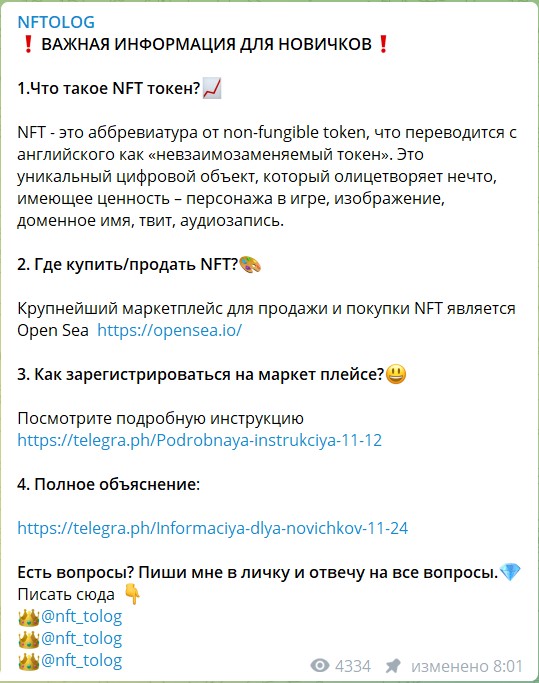Image resolution: width=539 pixels, height=683 pixels.
Task: Click the 4334 views count
Action: coord(353,666)
